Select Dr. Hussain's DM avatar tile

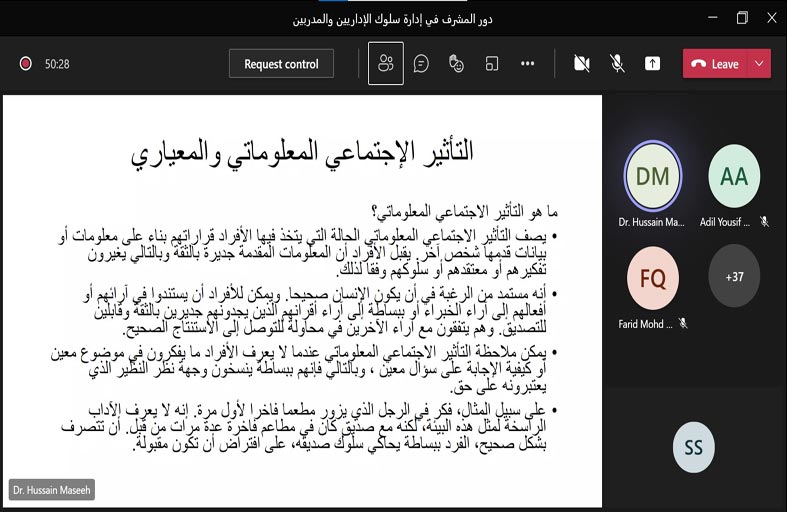point(652,176)
